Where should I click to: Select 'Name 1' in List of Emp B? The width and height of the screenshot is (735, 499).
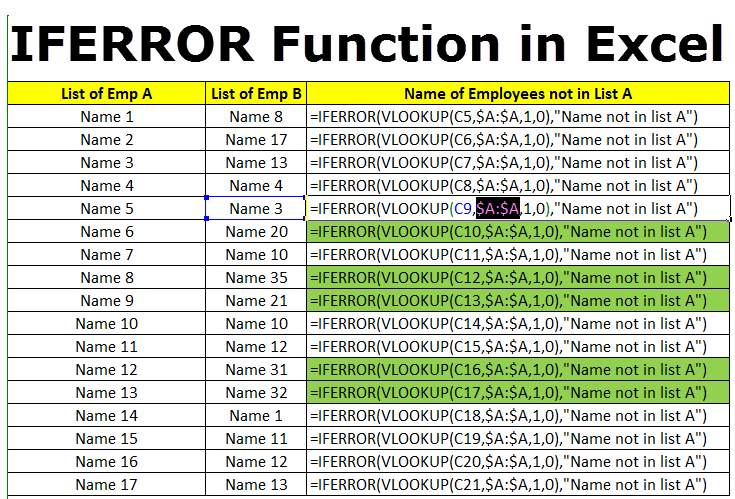click(x=256, y=415)
